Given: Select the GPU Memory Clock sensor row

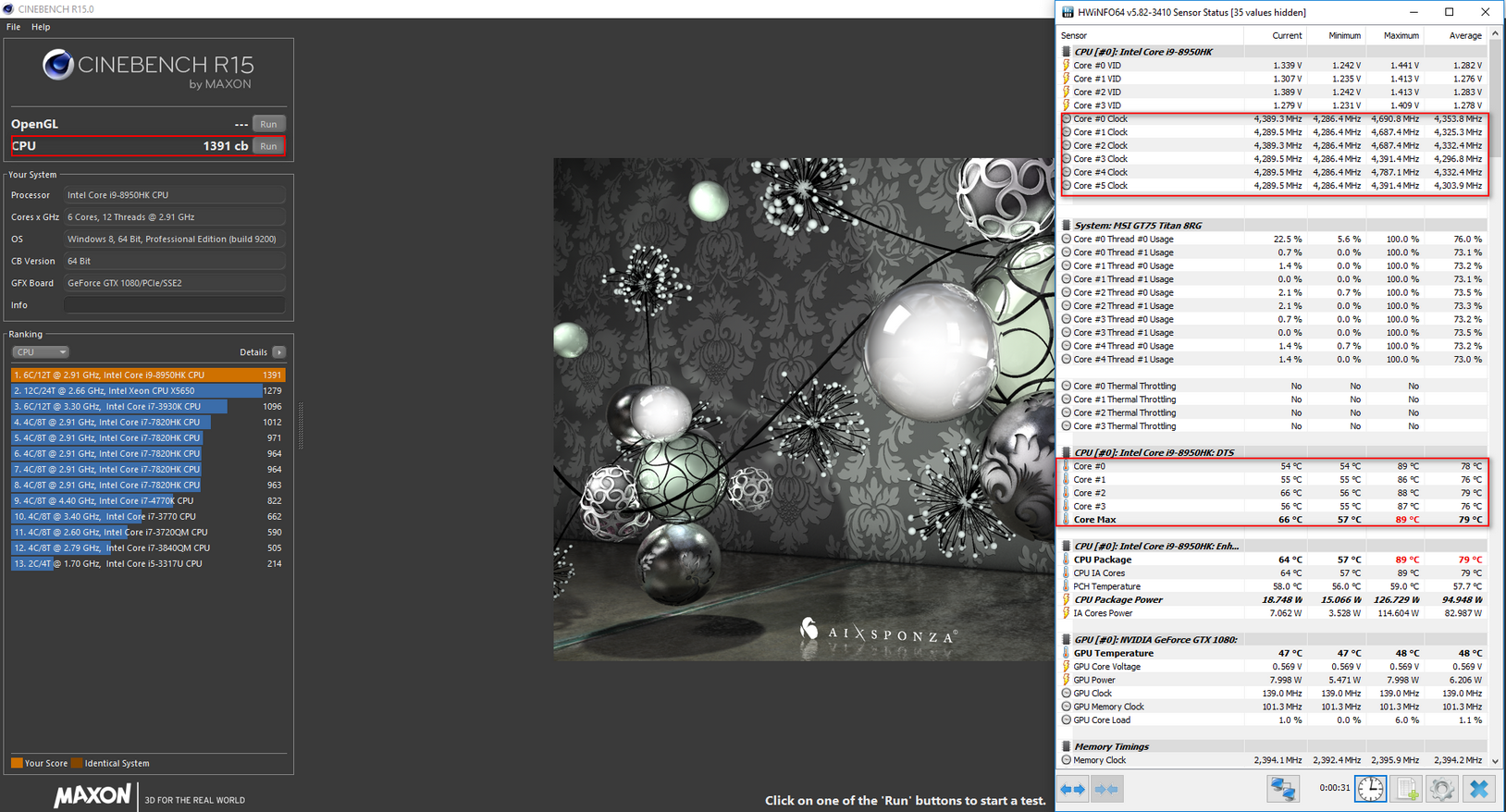Looking at the screenshot, I should pos(1273,707).
